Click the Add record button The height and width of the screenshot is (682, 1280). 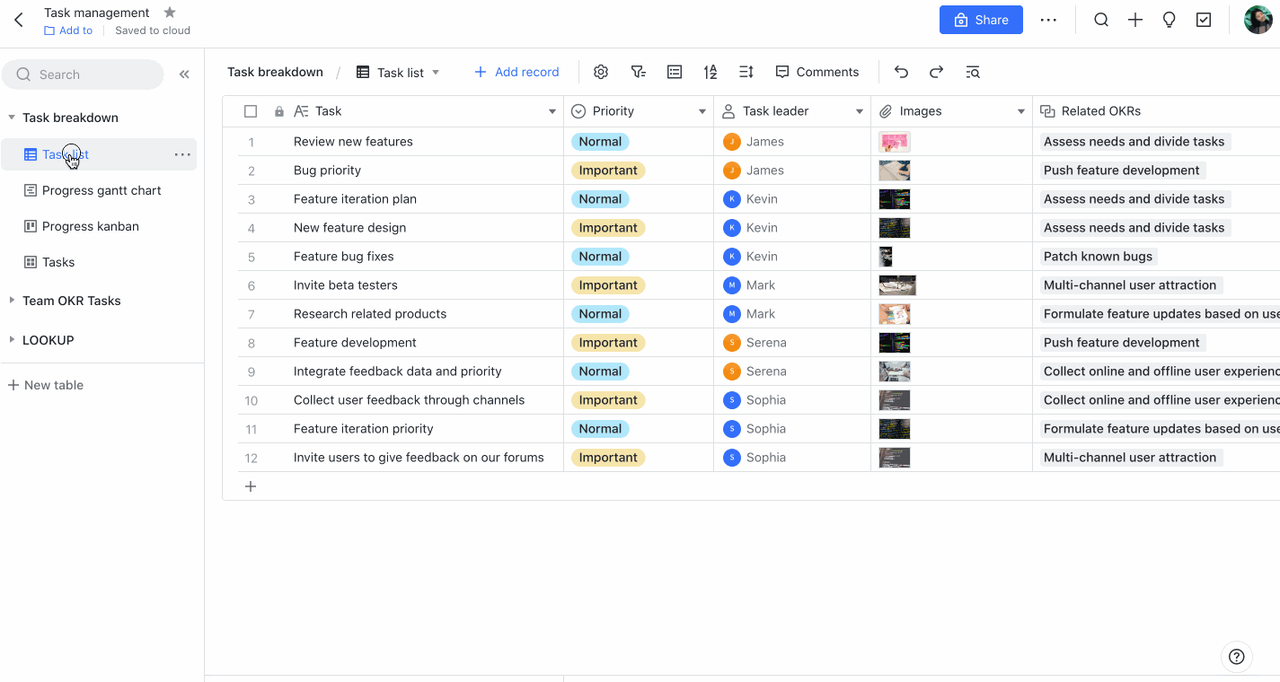pos(516,72)
